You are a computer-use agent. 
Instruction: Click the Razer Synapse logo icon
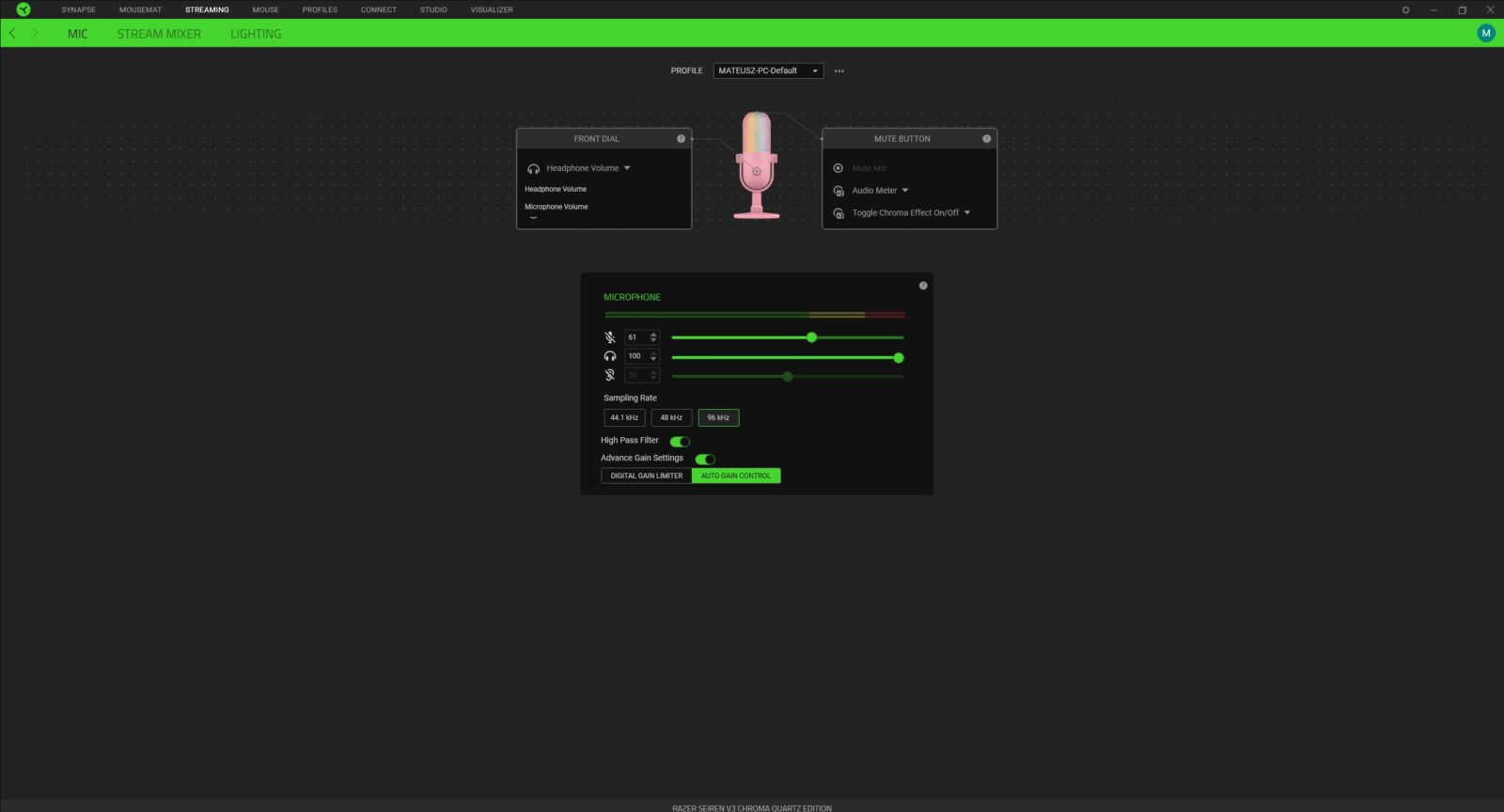23,9
